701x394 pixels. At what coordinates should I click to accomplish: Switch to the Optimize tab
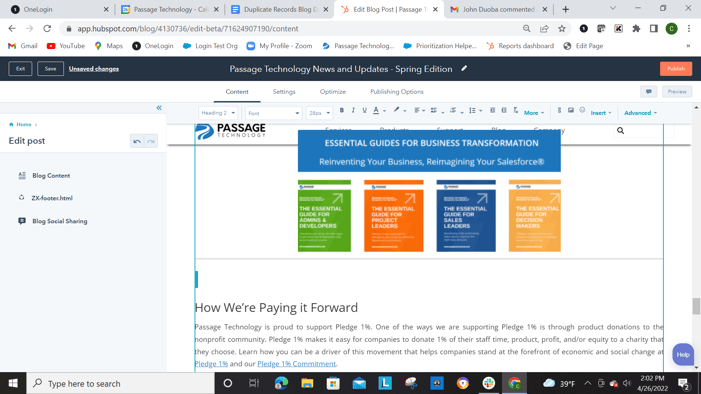tap(333, 92)
